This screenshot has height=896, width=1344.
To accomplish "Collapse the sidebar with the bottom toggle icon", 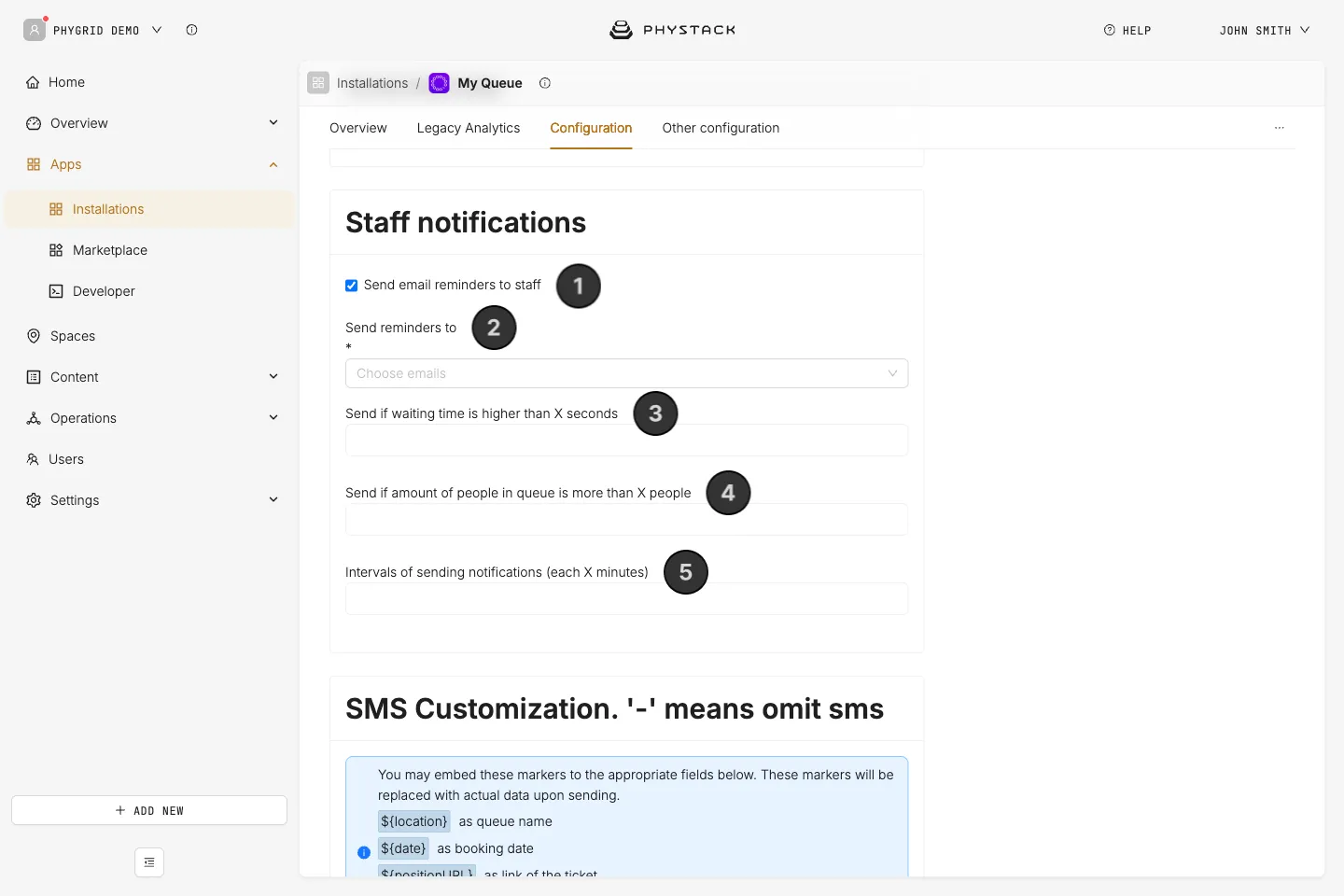I will (x=149, y=862).
